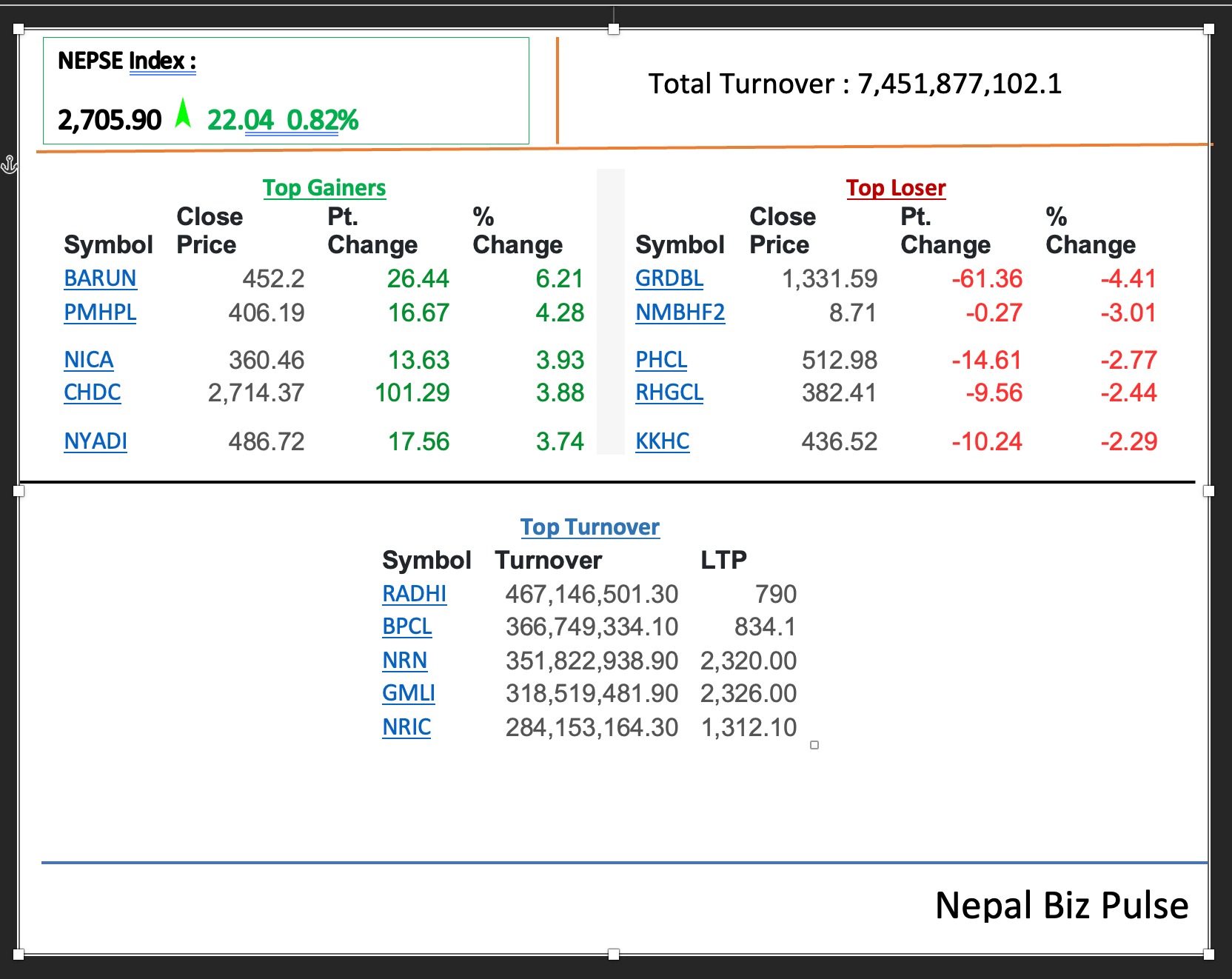This screenshot has height=979, width=1232.
Task: Click the NEPSE Index label in the green box
Action: pyautogui.click(x=127, y=61)
